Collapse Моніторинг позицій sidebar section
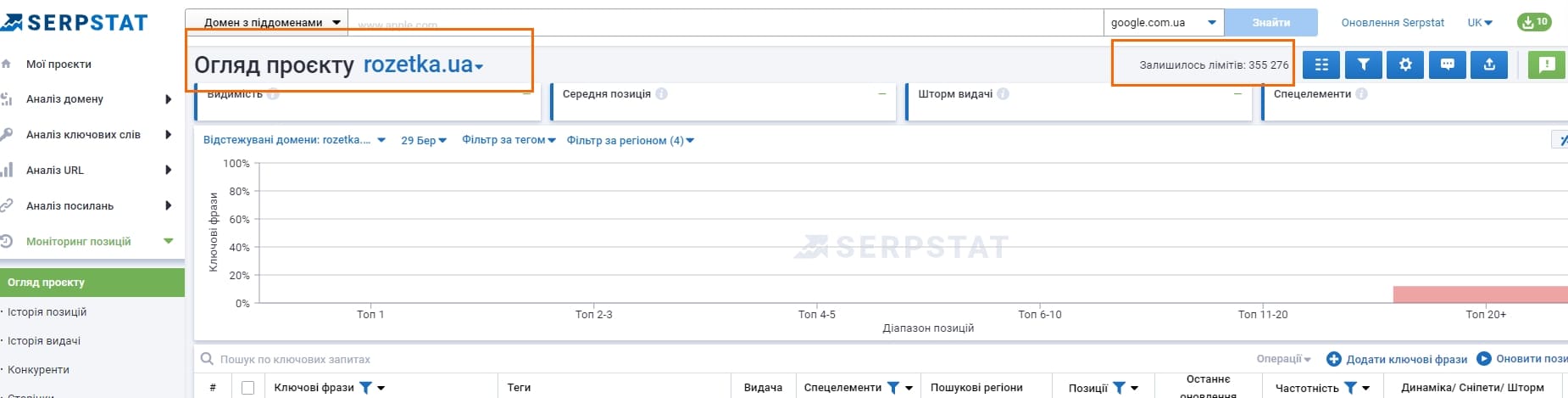This screenshot has height=398, width=1568. (x=168, y=242)
